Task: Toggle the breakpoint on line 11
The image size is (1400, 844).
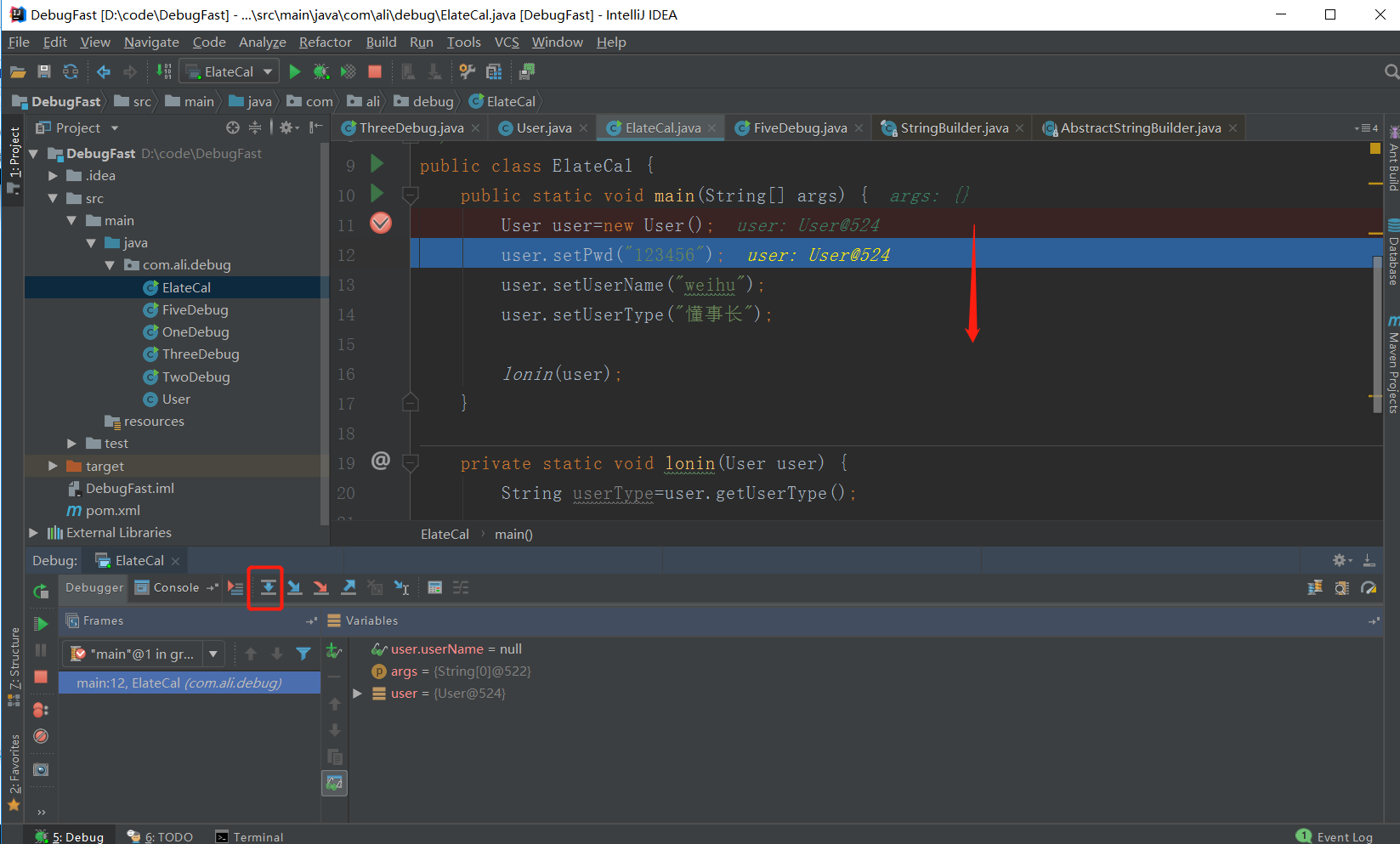Action: [381, 224]
